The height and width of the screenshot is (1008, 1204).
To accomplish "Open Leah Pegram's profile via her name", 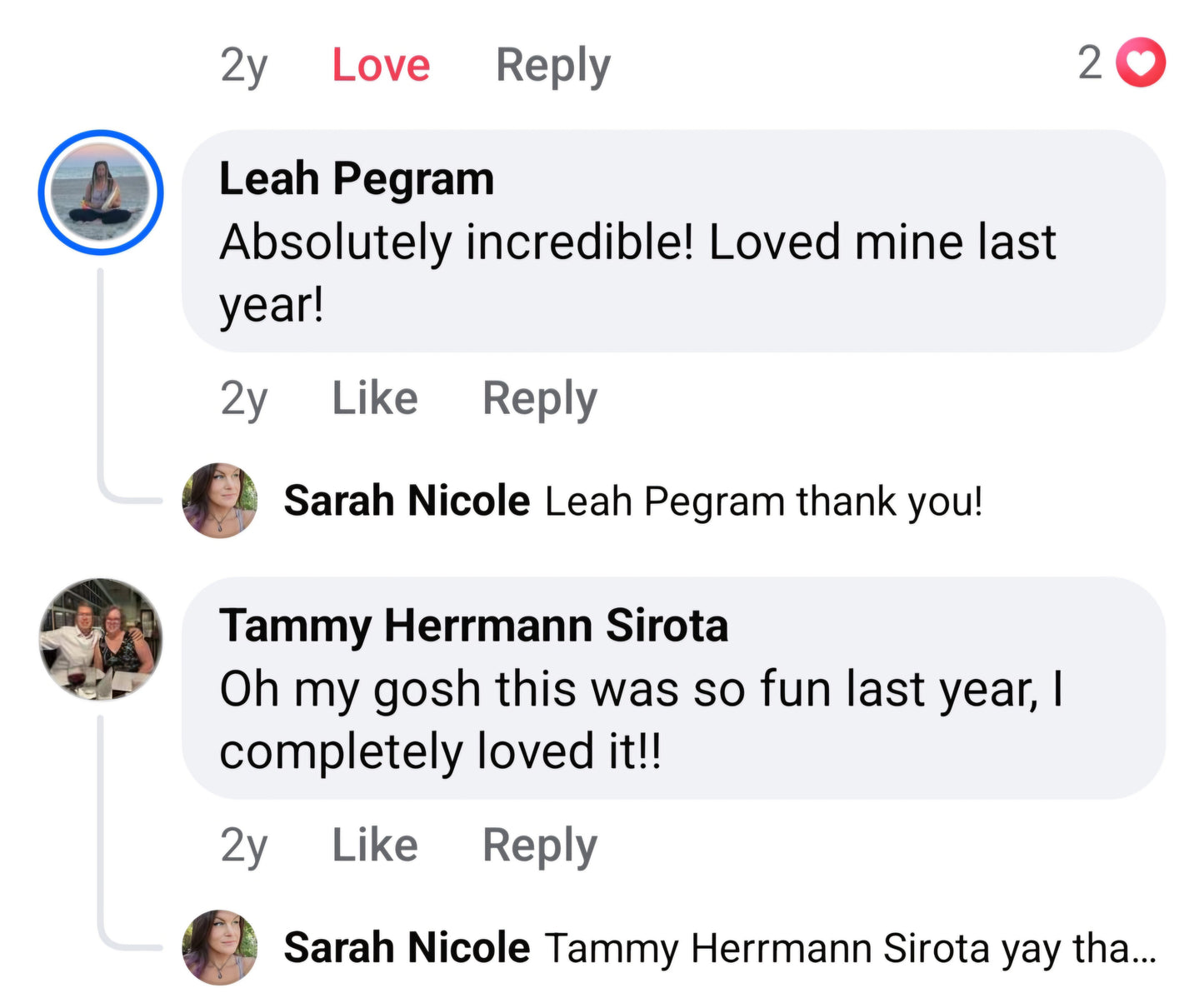I will [x=357, y=179].
